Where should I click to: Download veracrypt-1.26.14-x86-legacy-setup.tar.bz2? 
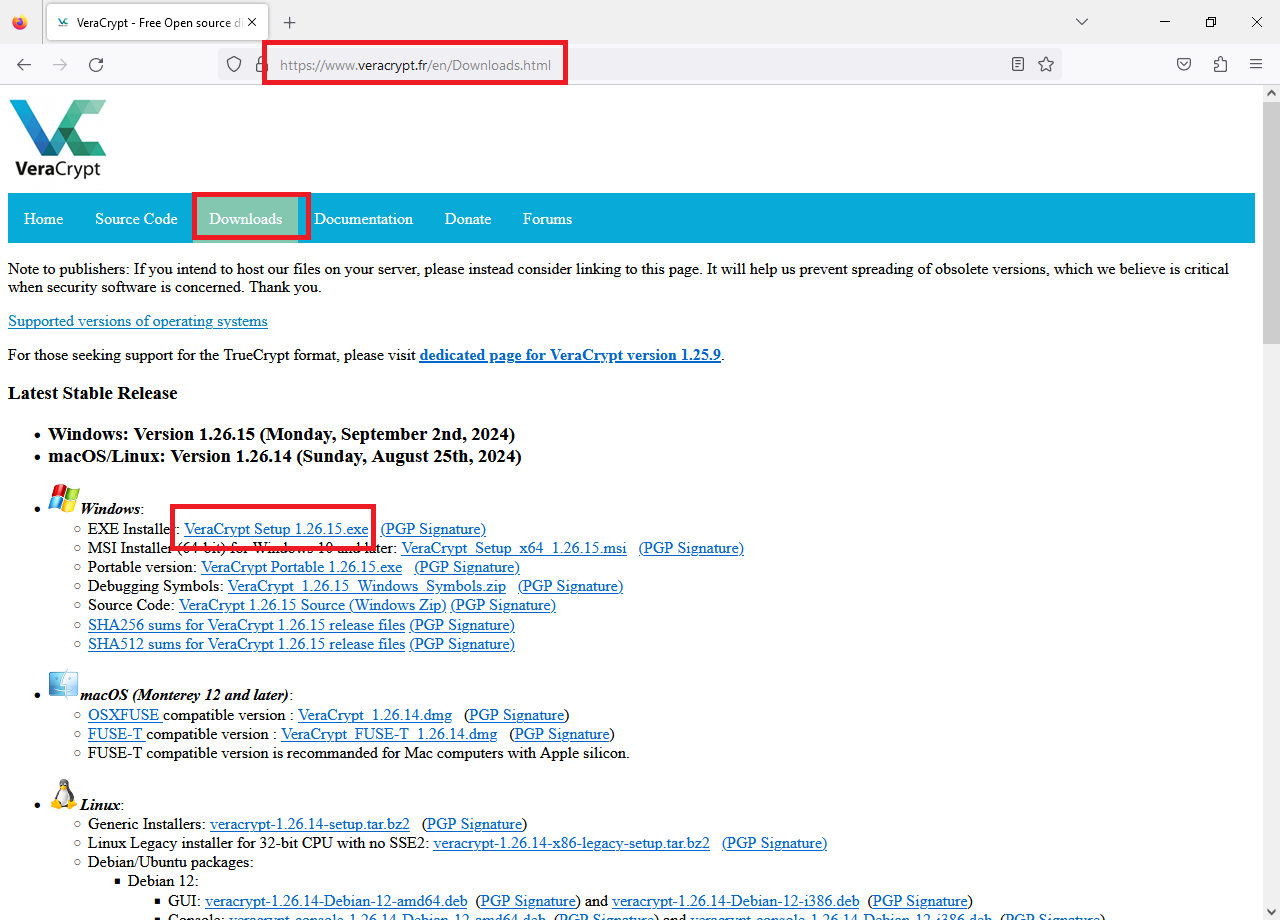tap(571, 843)
